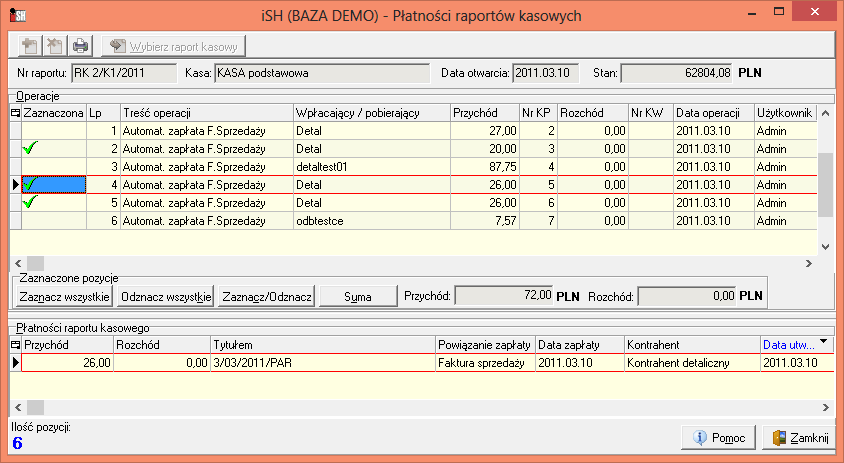
Task: Click the Stan field showing 62804,08
Action: click(677, 73)
